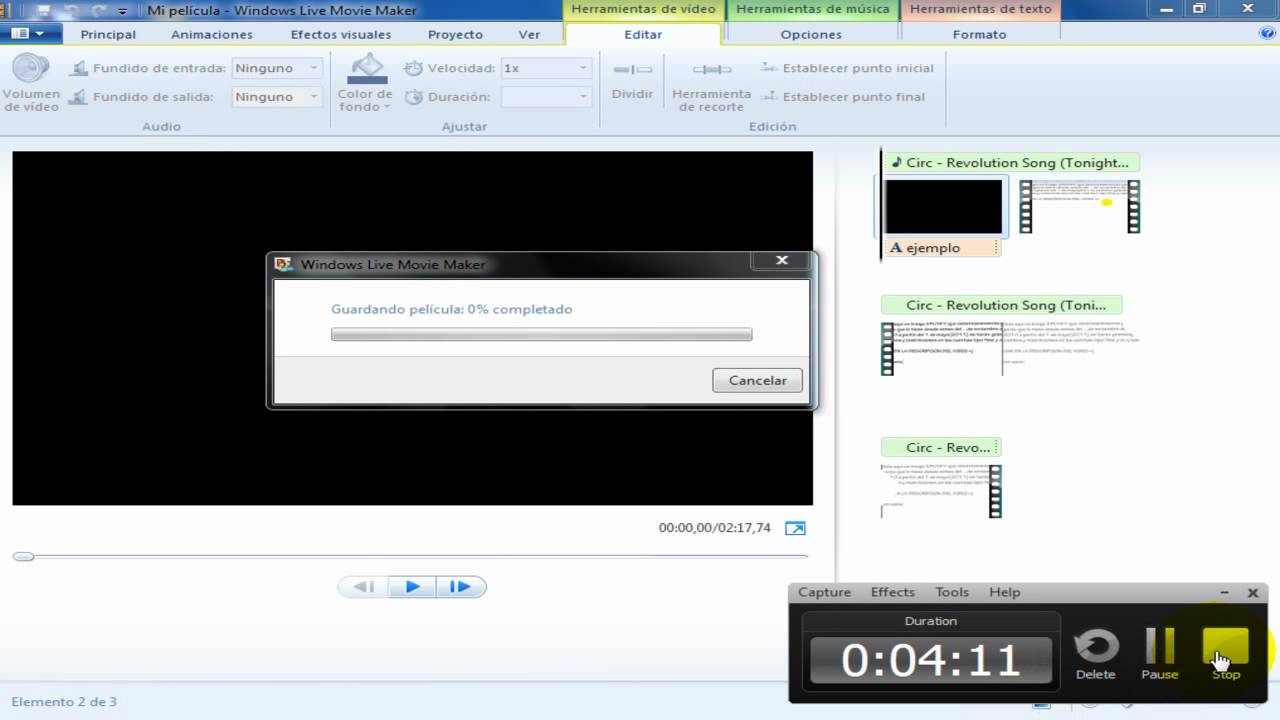
Task: Click the saving progress bar in dialog
Action: (541, 335)
